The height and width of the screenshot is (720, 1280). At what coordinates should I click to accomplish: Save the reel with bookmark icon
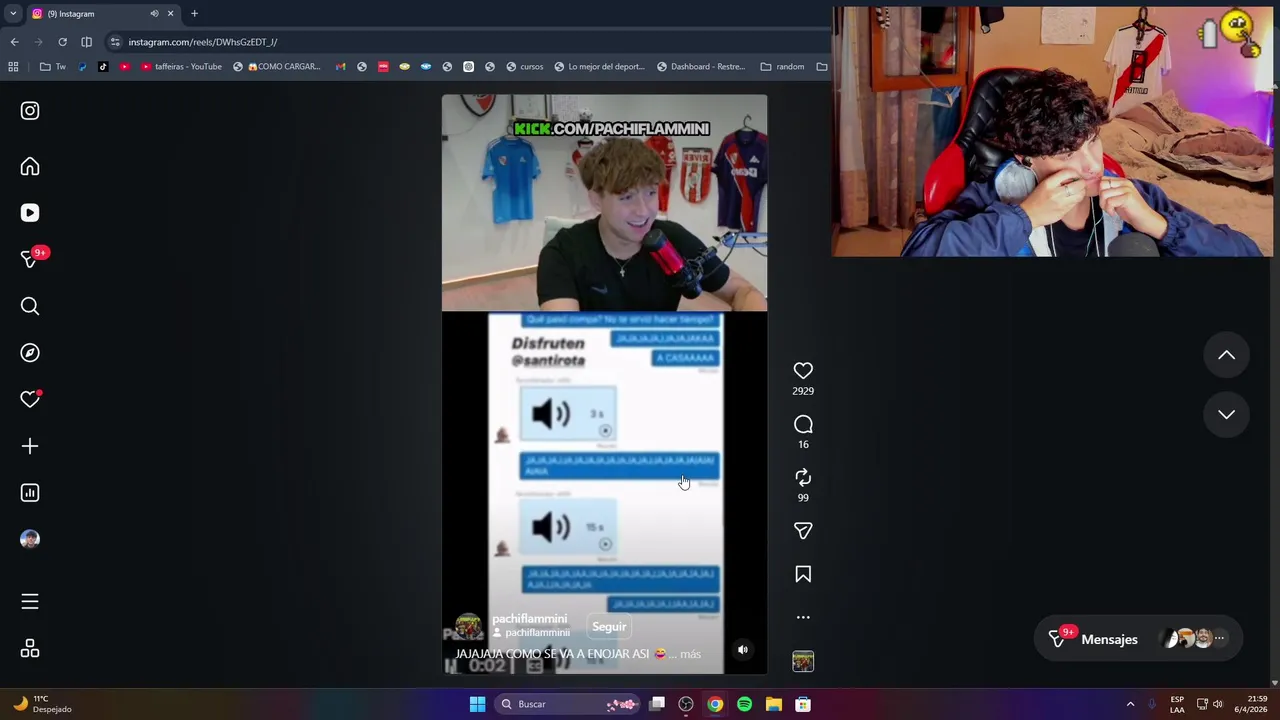pyautogui.click(x=803, y=574)
